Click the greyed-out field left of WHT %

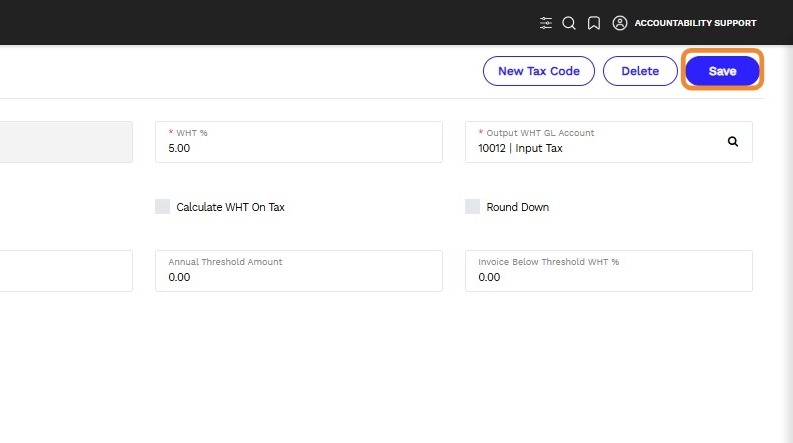tap(65, 142)
